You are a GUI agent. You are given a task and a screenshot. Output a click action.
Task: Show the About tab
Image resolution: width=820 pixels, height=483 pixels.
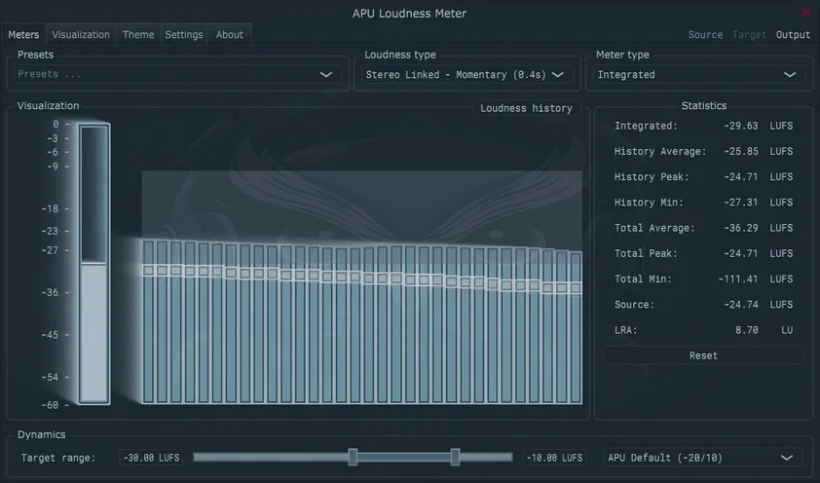coord(229,35)
